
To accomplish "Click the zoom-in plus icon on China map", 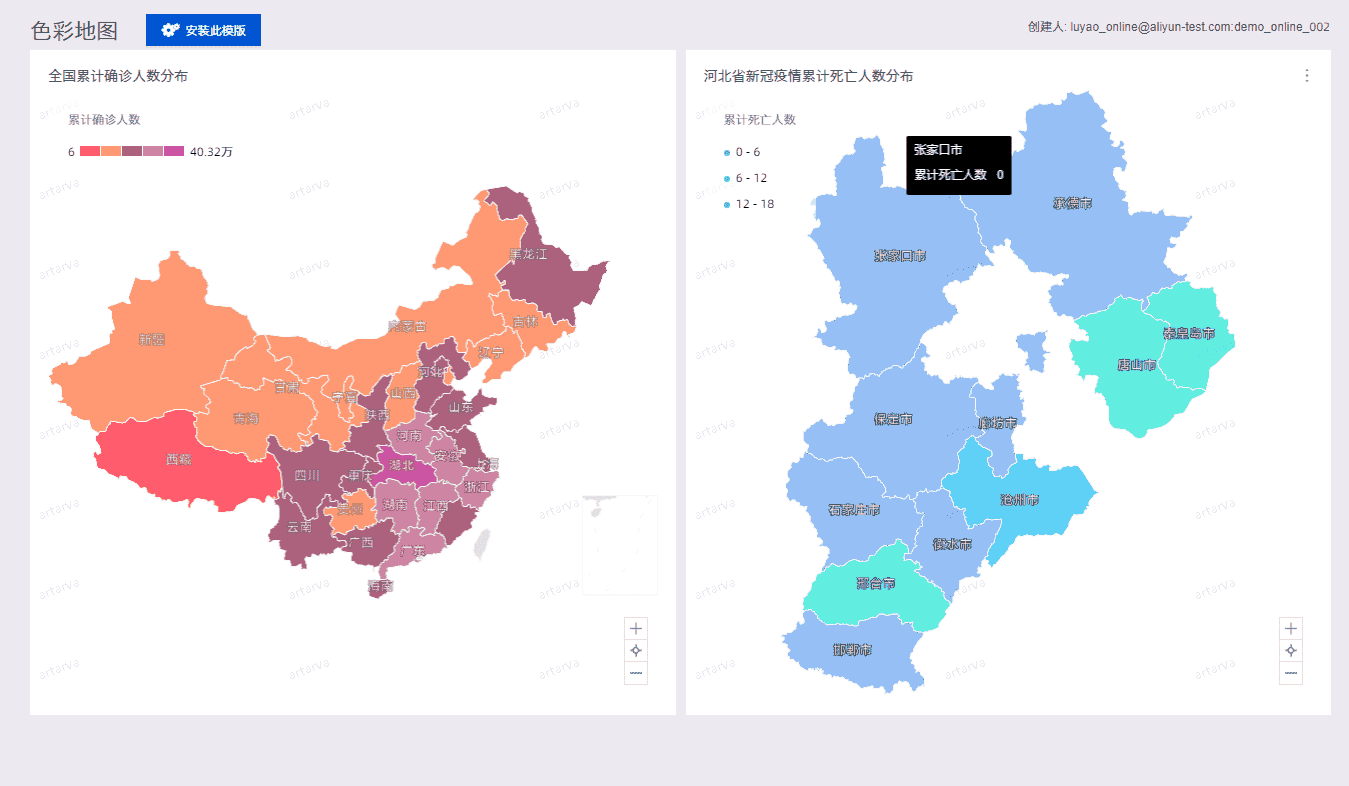I will pos(636,628).
